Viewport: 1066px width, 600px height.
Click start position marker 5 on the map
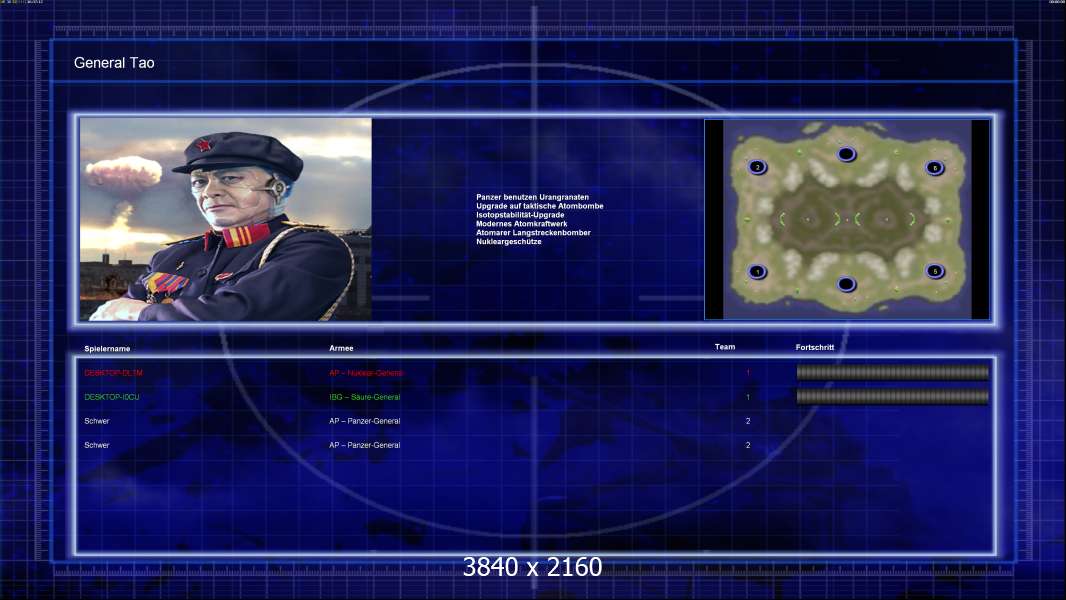[x=935, y=271]
